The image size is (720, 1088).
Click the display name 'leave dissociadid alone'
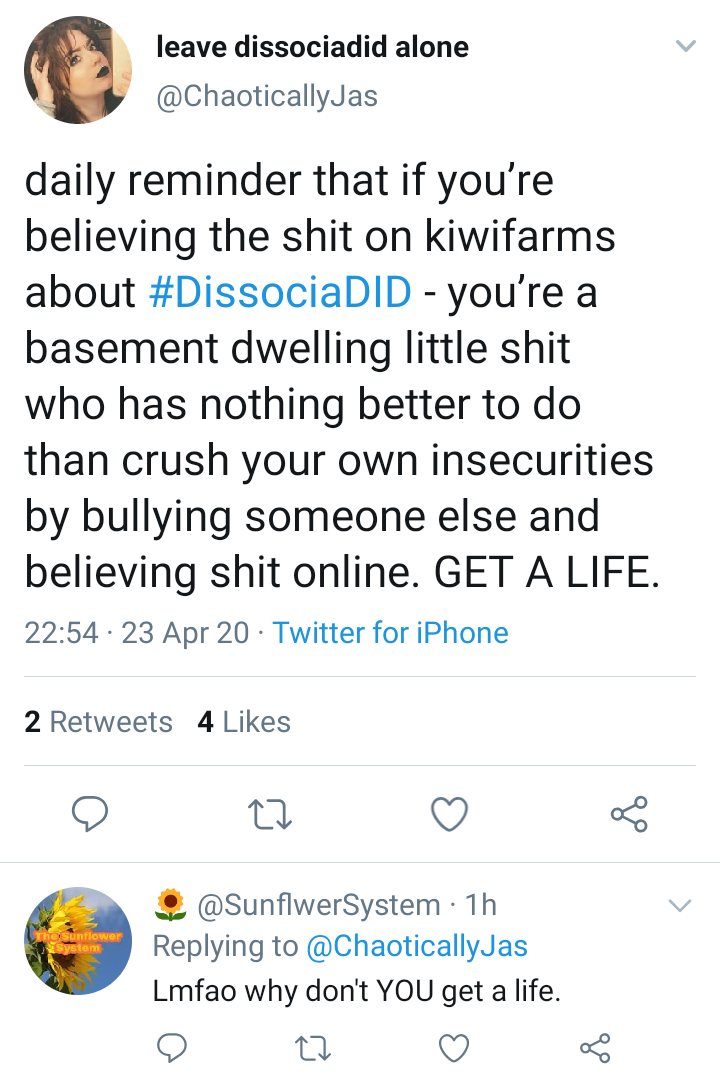(x=313, y=46)
